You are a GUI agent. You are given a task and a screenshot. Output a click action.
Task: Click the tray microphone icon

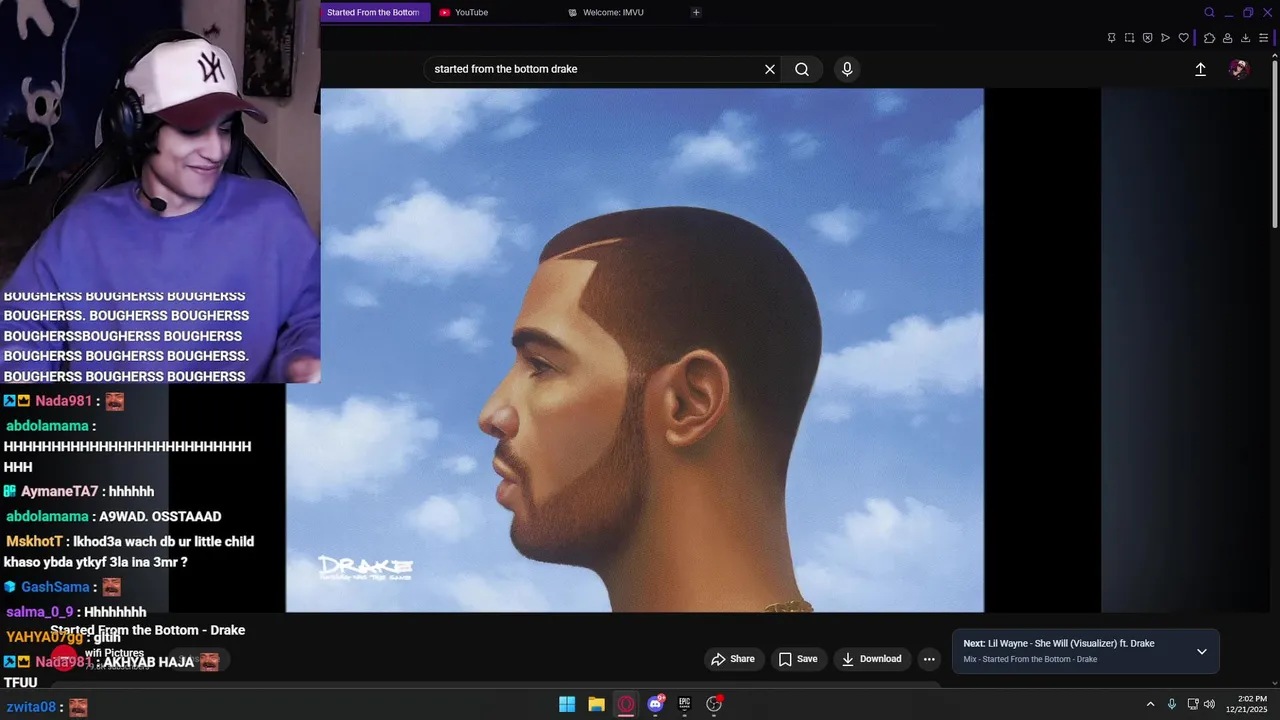click(1172, 704)
